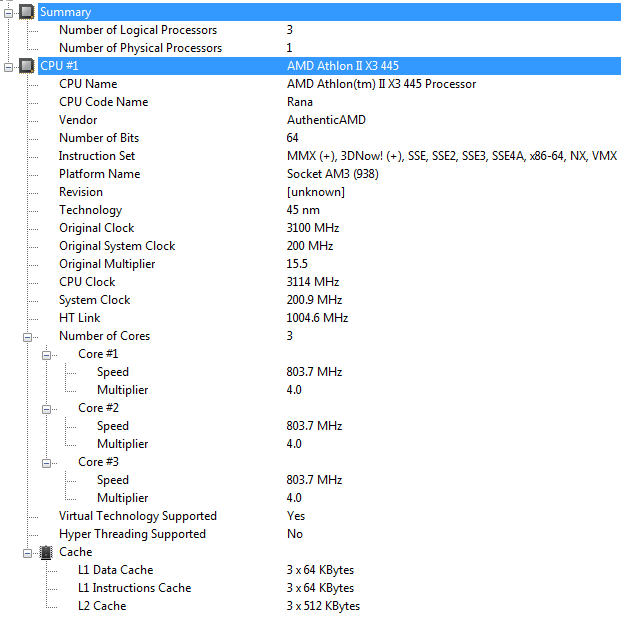Click the 'Yes' Virtual Technology value

coord(296,516)
